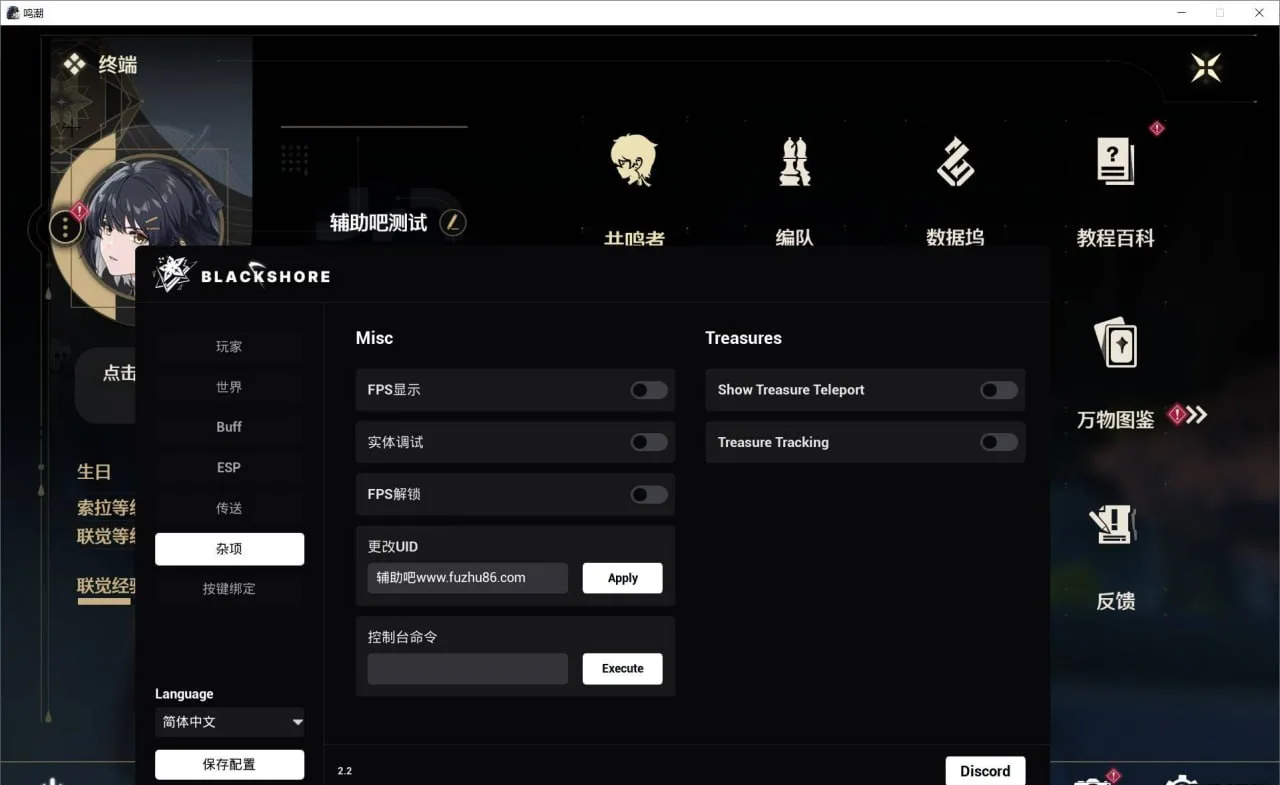Click the three-dot menu beside the avatar
Viewport: 1280px width, 785px height.
coord(65,228)
